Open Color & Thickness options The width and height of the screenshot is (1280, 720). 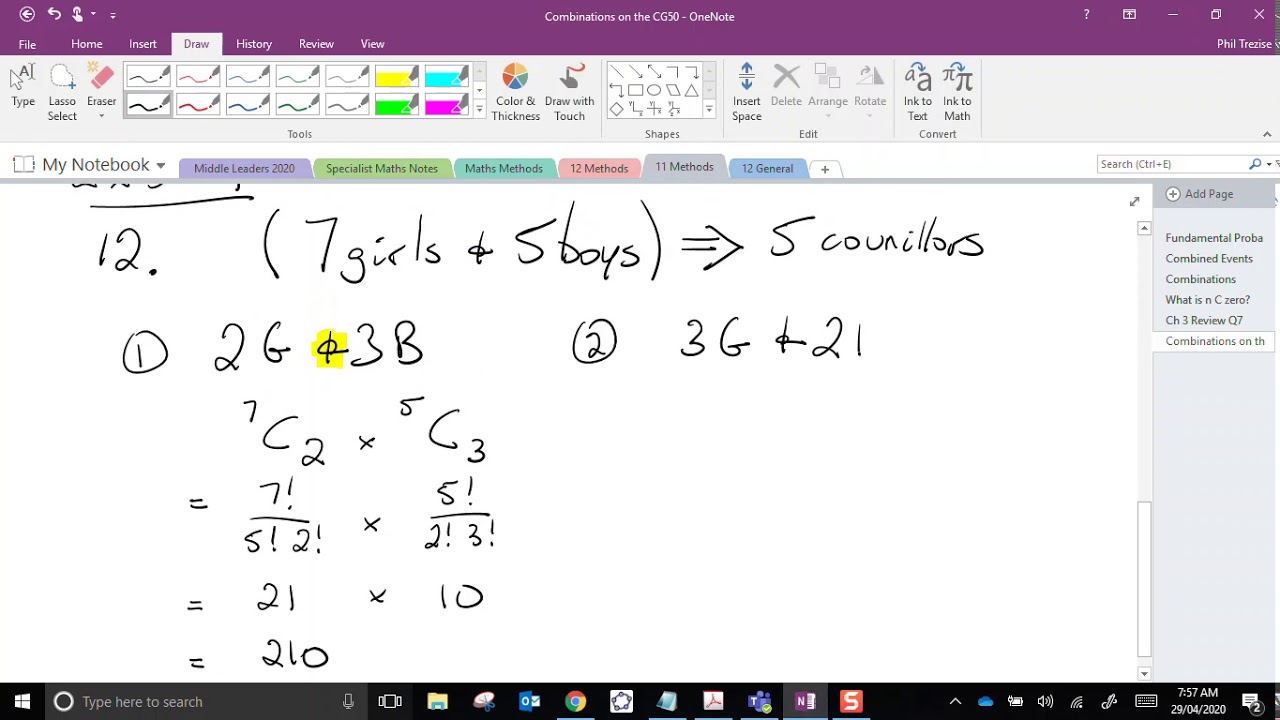coord(515,93)
